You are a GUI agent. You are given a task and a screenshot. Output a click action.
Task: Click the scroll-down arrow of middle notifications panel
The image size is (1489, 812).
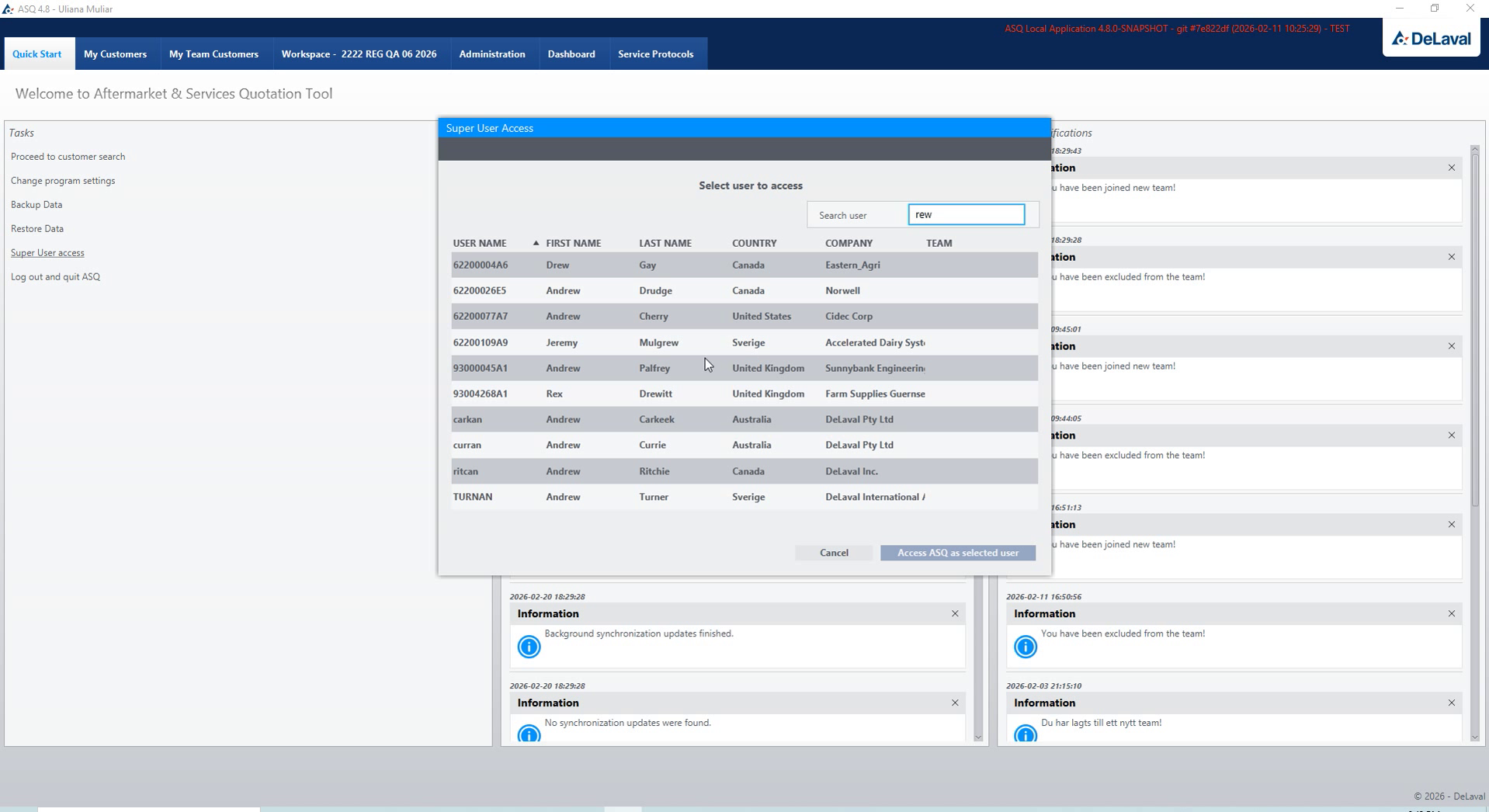coord(978,737)
